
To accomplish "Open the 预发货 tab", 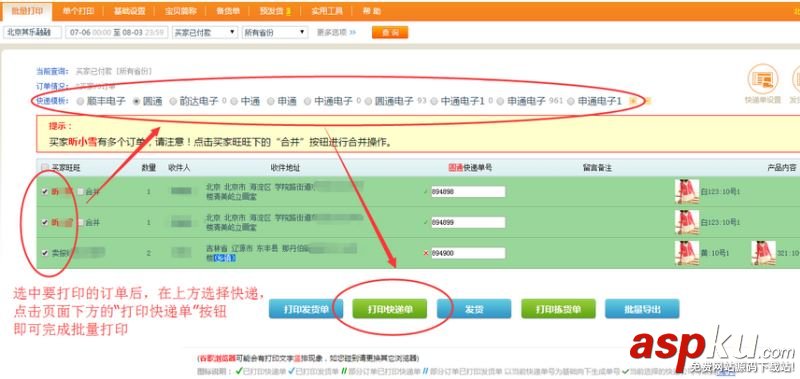I will [x=274, y=11].
